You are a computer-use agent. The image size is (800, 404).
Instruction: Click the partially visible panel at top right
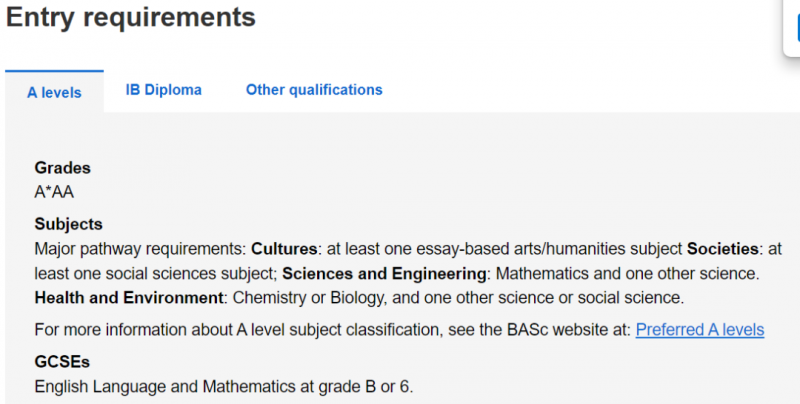(x=791, y=27)
